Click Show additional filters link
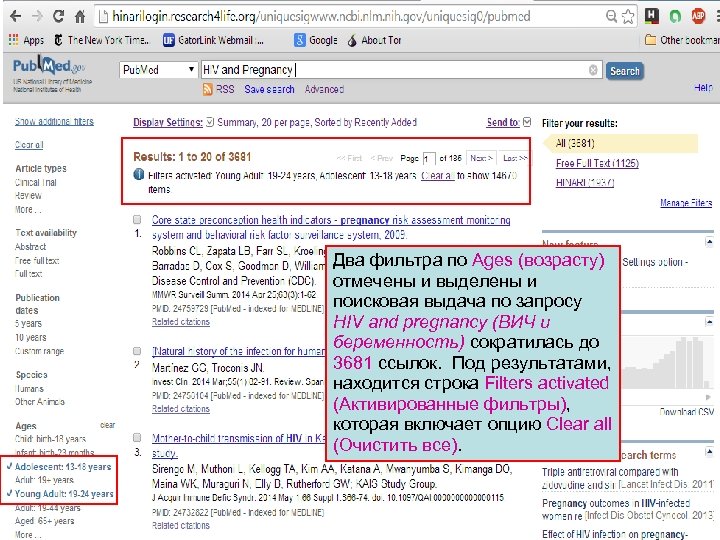 (x=54, y=121)
